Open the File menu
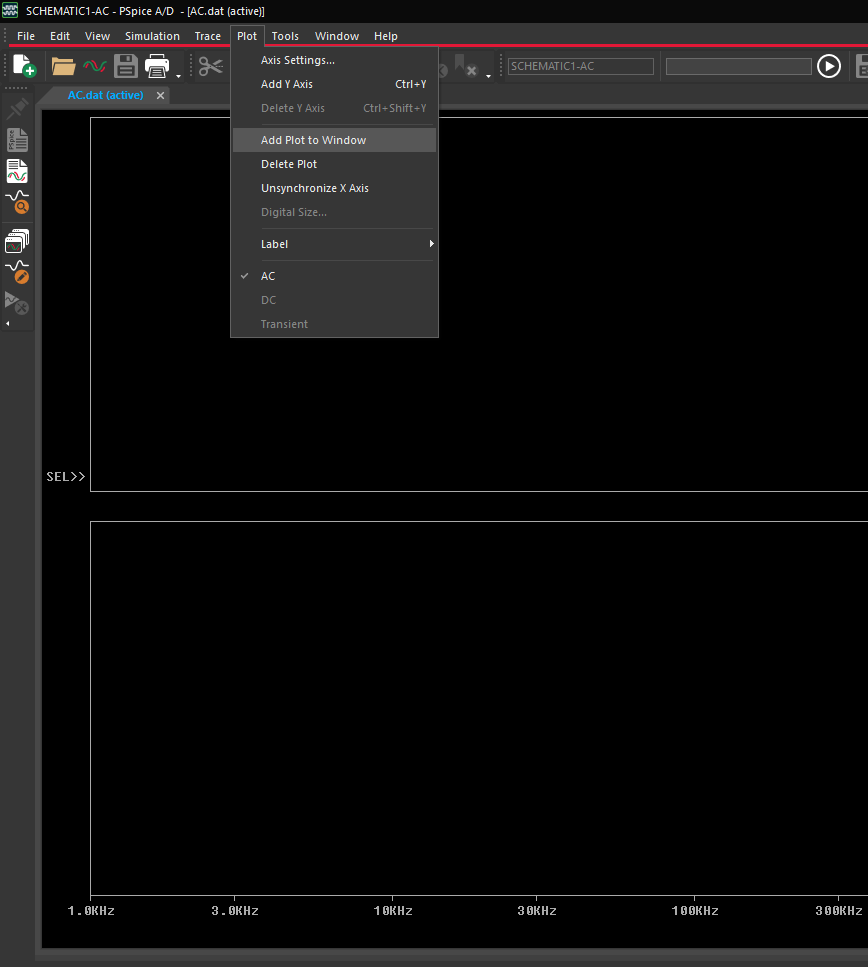The width and height of the screenshot is (868, 967). [26, 36]
